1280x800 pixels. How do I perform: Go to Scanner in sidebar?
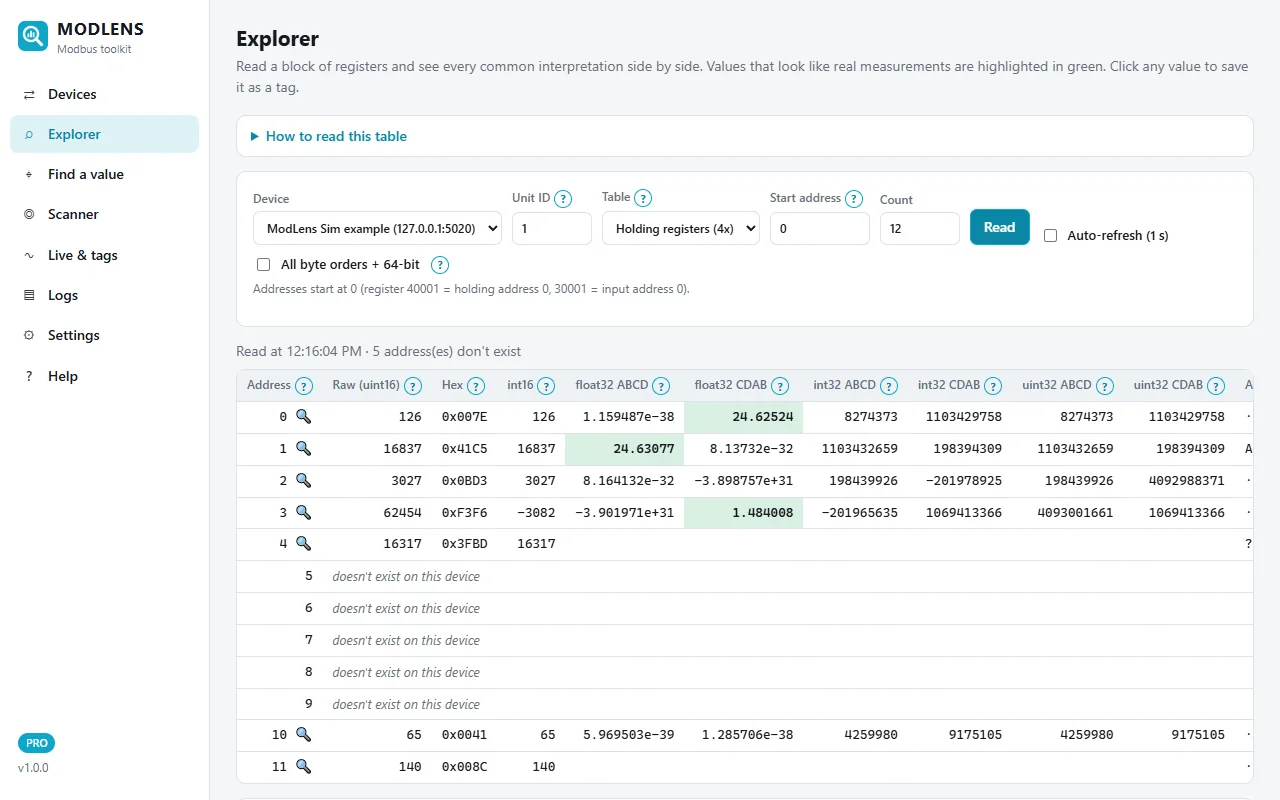click(104, 214)
